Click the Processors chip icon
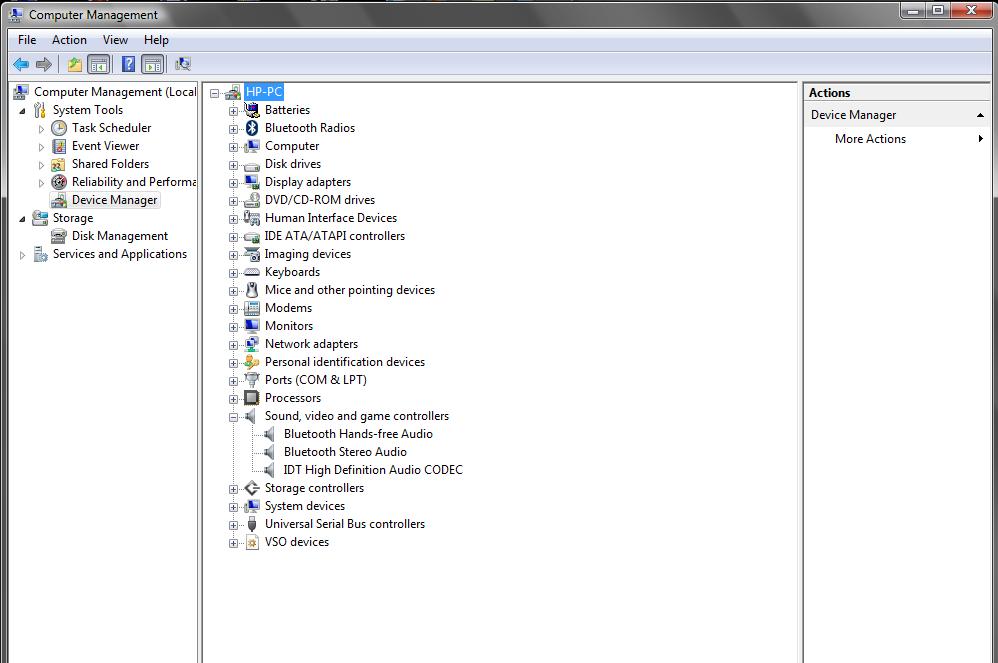 pyautogui.click(x=252, y=398)
